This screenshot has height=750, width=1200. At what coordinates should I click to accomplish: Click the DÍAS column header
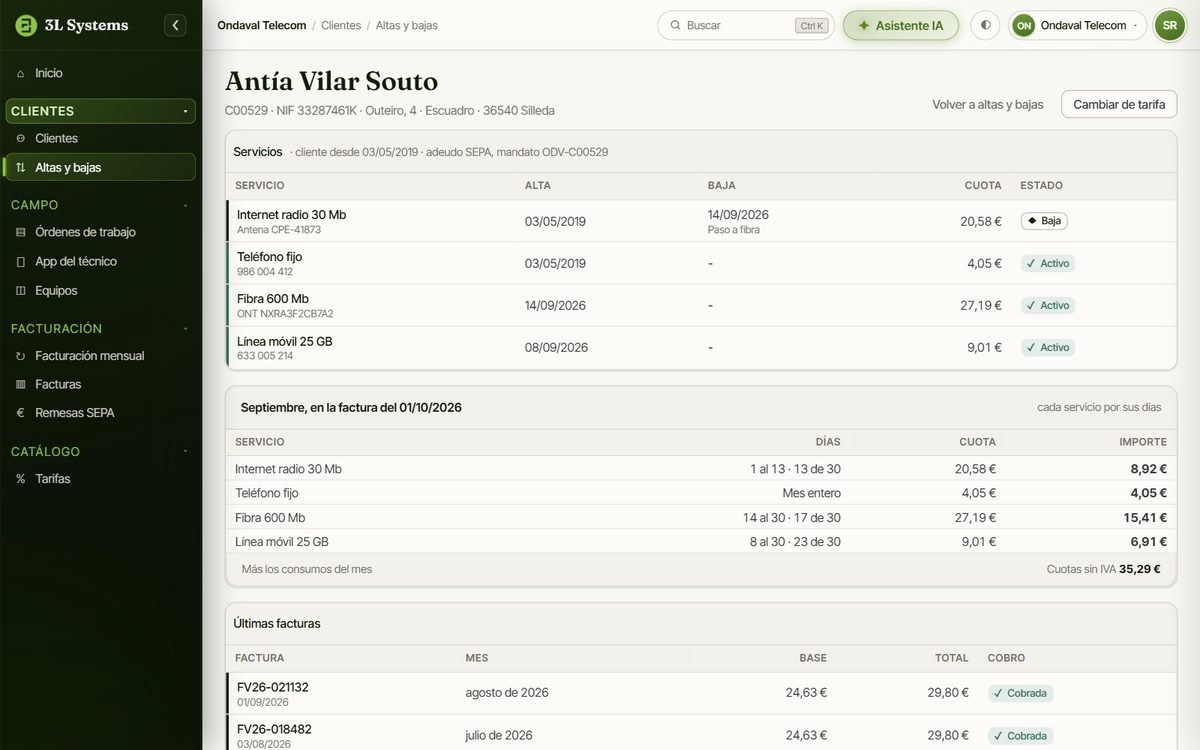[x=828, y=442]
